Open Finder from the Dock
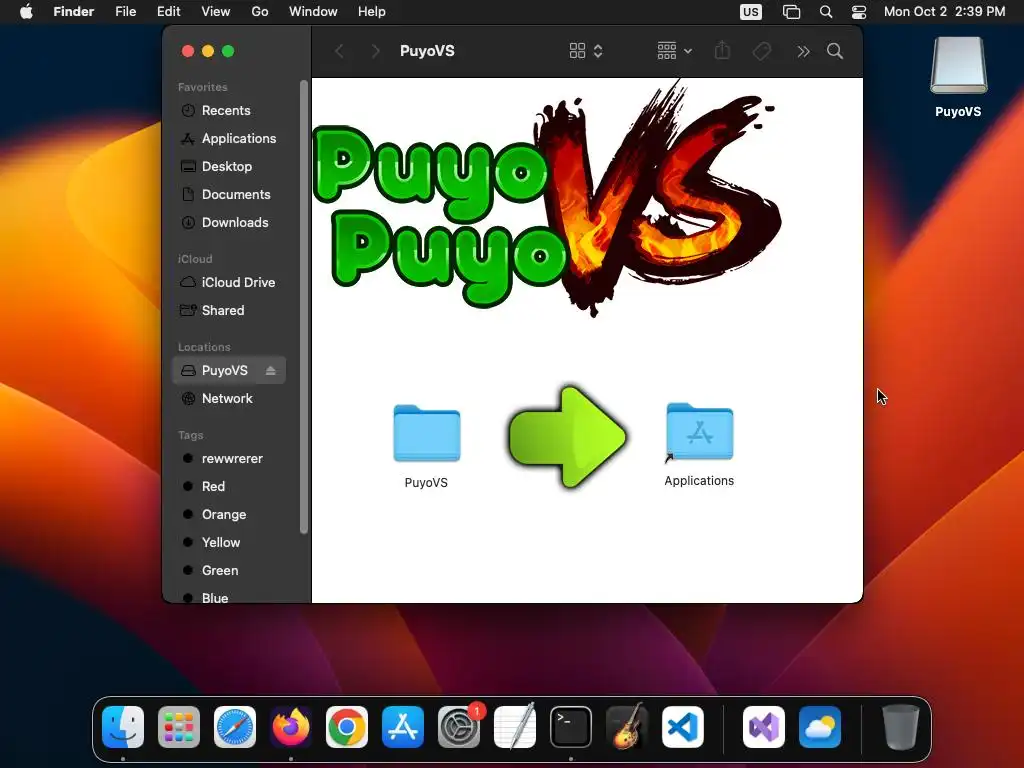 (x=123, y=727)
